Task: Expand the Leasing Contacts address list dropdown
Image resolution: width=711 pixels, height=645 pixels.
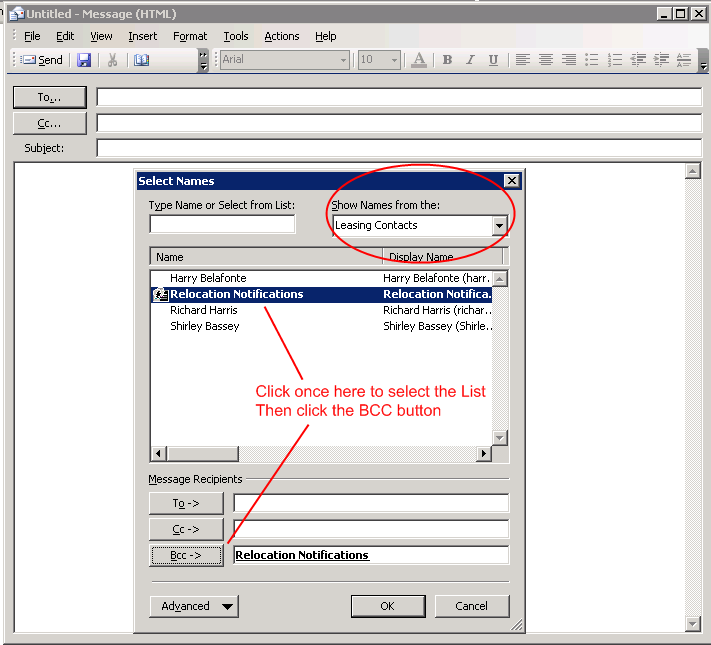Action: [x=499, y=226]
